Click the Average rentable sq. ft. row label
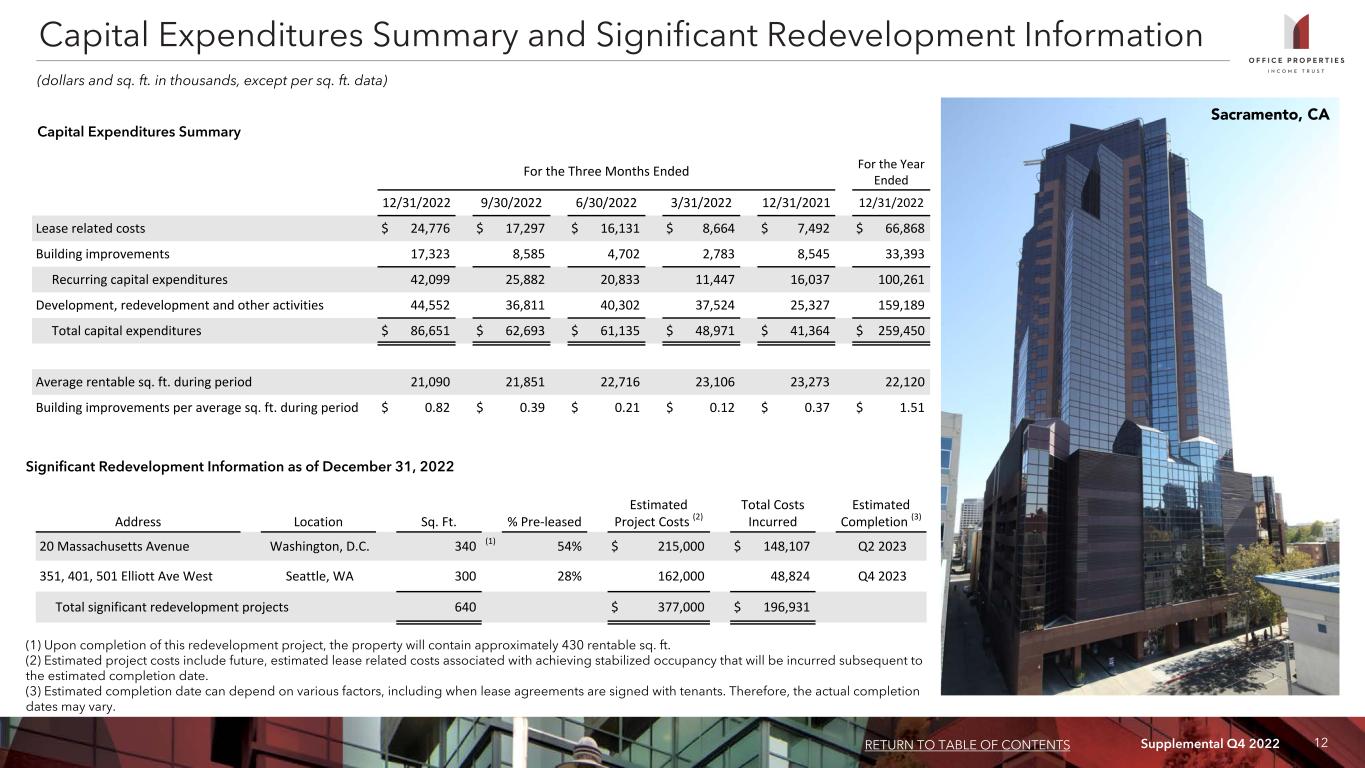Viewport: 1365px width, 768px height. (x=143, y=382)
